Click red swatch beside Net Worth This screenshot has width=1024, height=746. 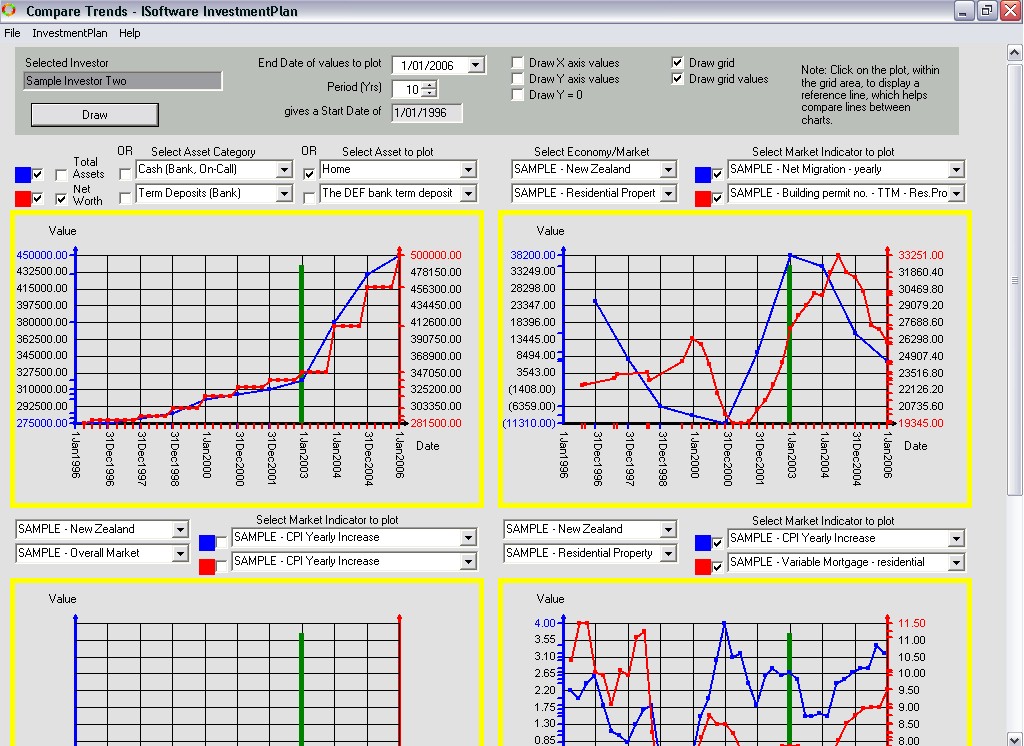23,199
